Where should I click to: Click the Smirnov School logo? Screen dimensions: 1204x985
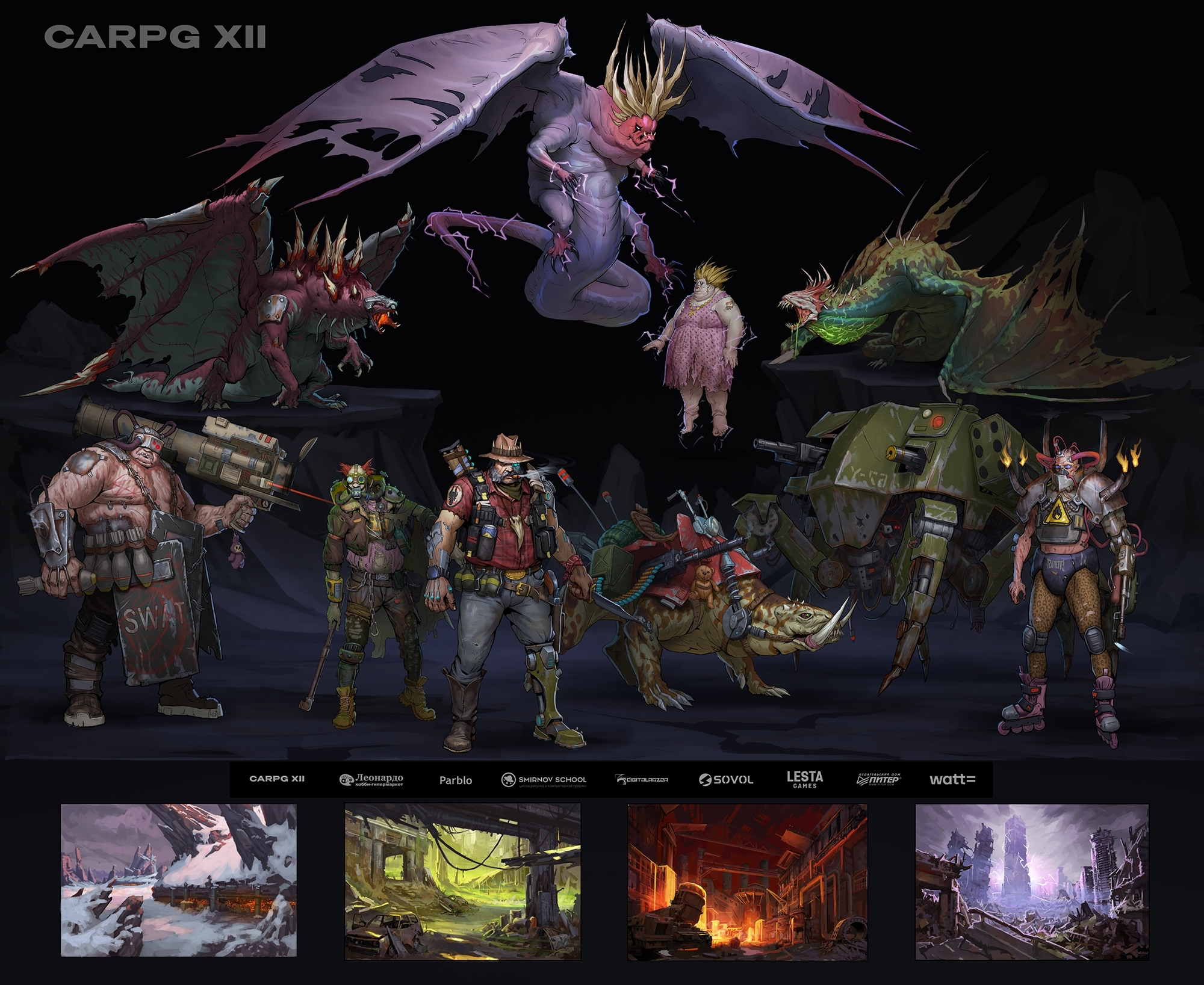(544, 780)
